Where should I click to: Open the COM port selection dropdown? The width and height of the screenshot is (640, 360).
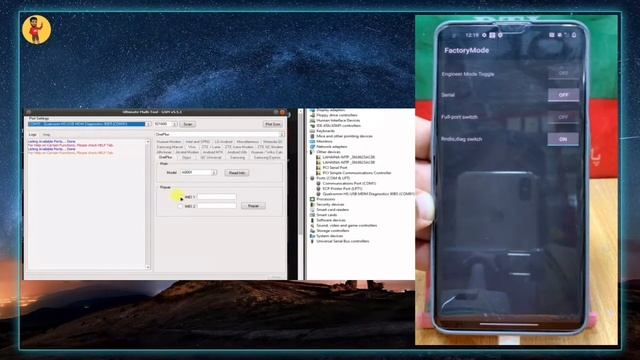pos(148,124)
